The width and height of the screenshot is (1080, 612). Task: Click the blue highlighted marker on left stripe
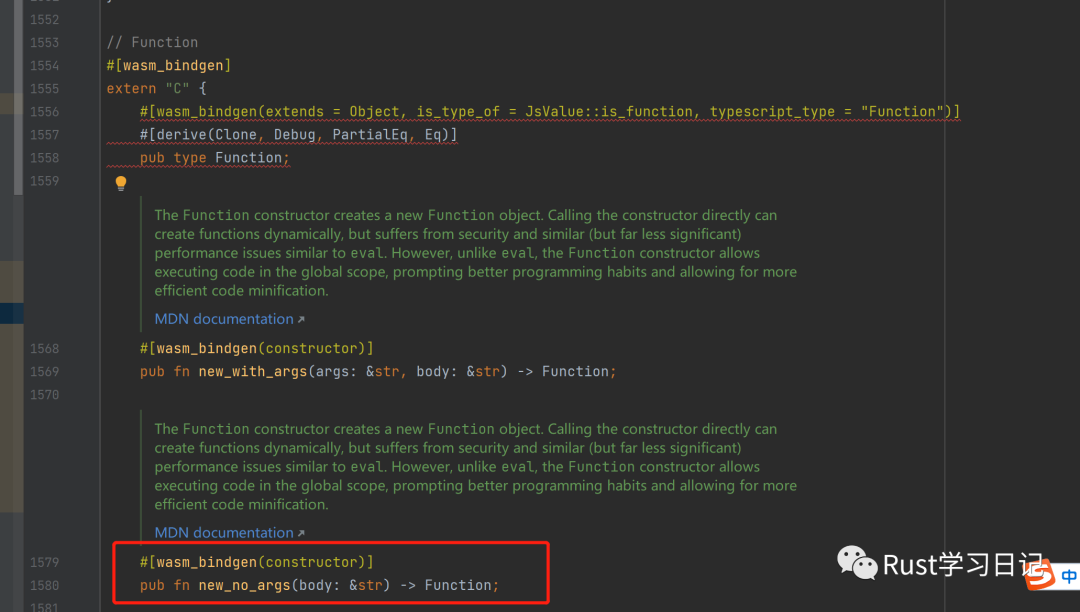pos(11,313)
